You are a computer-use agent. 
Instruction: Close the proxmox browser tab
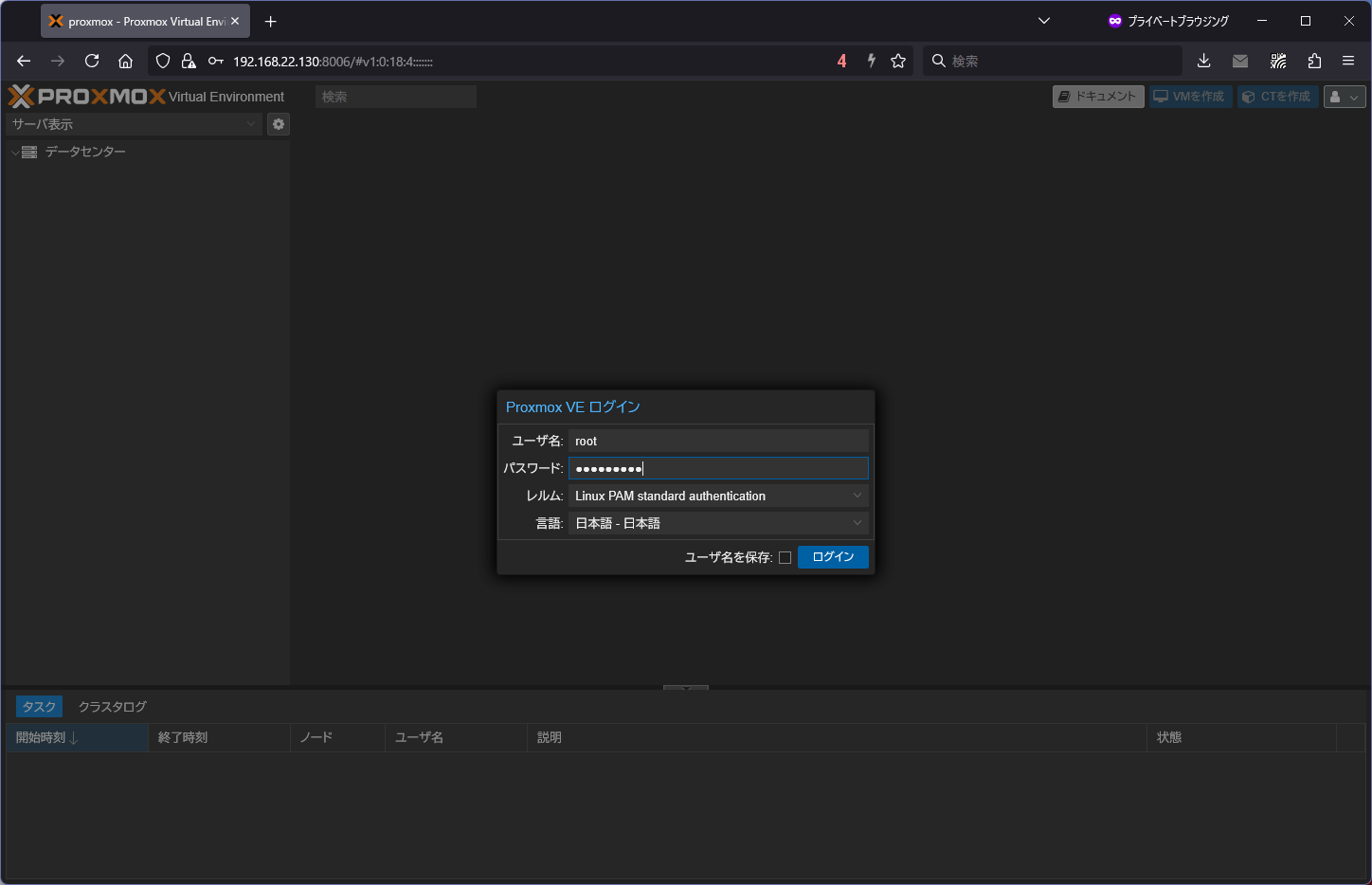235,21
